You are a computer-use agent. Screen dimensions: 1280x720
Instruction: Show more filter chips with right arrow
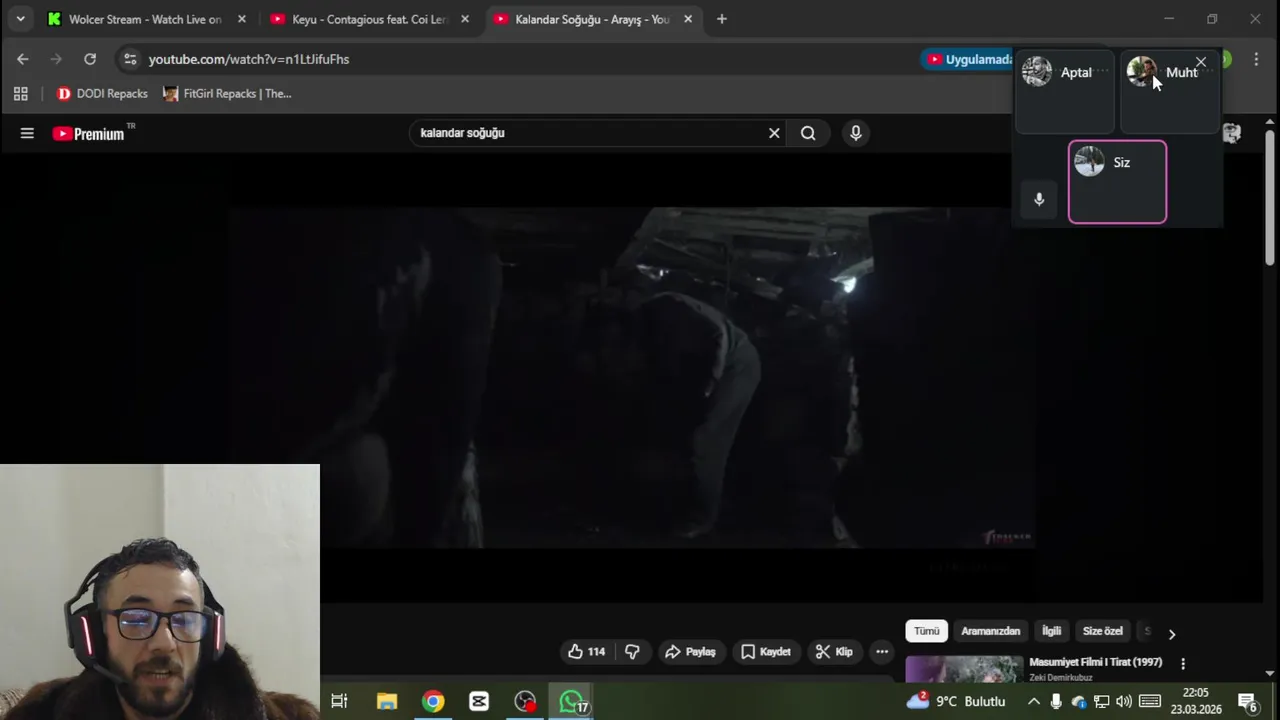pyautogui.click(x=1172, y=633)
